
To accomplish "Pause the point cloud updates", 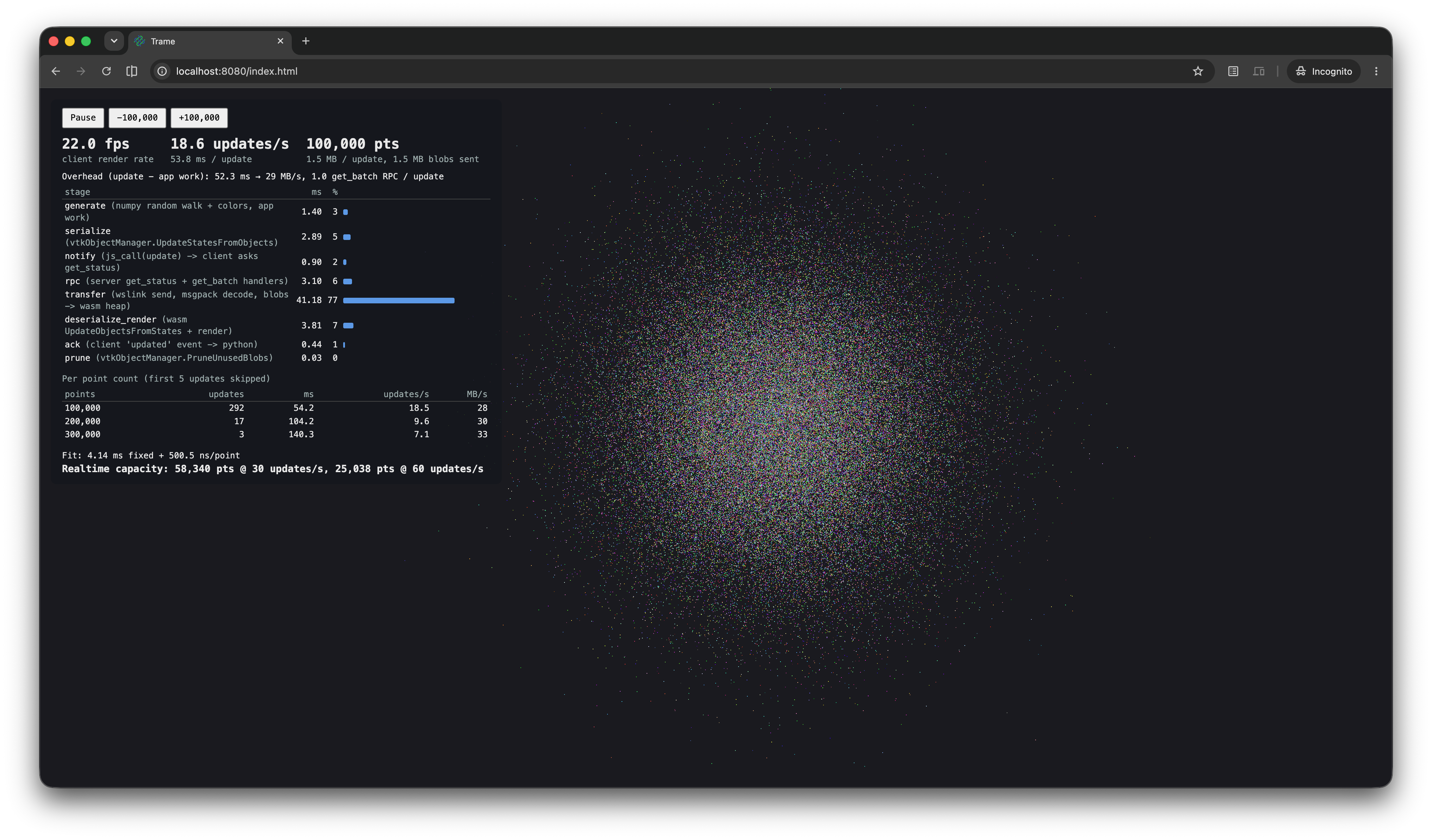I will (83, 118).
